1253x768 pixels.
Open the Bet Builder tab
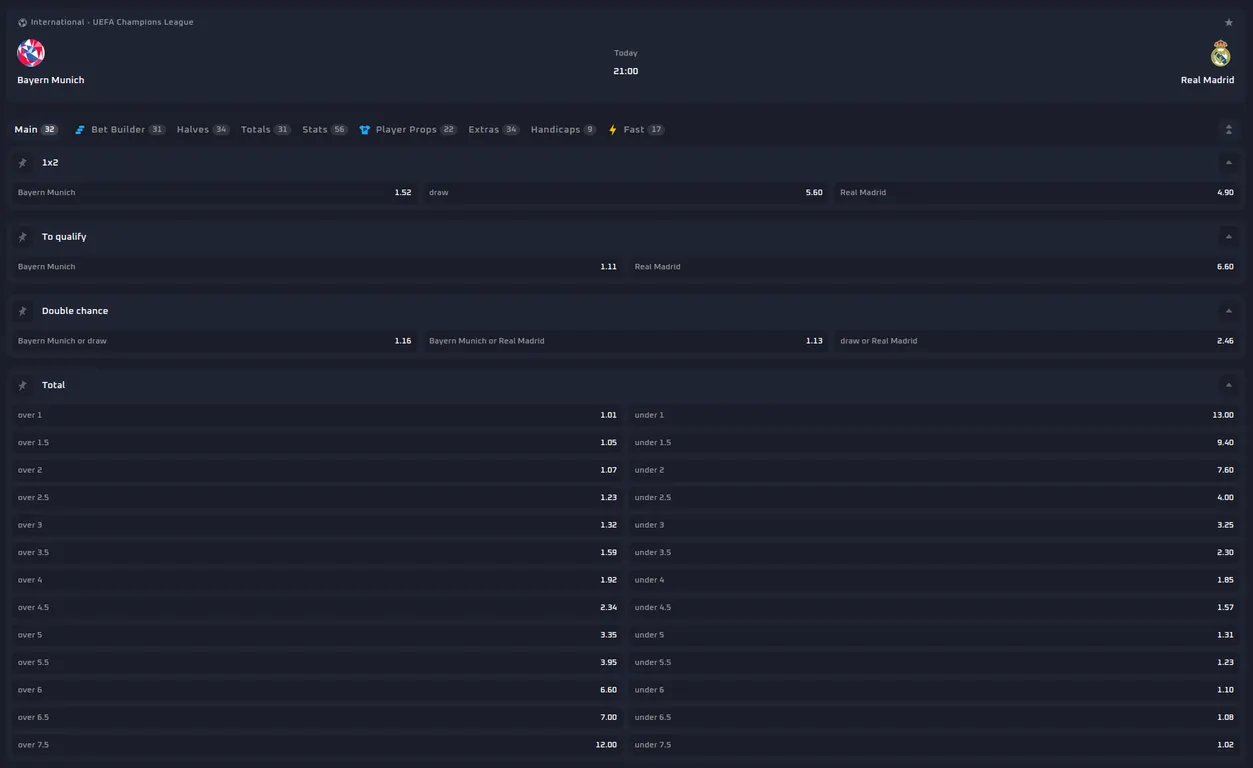pos(120,130)
